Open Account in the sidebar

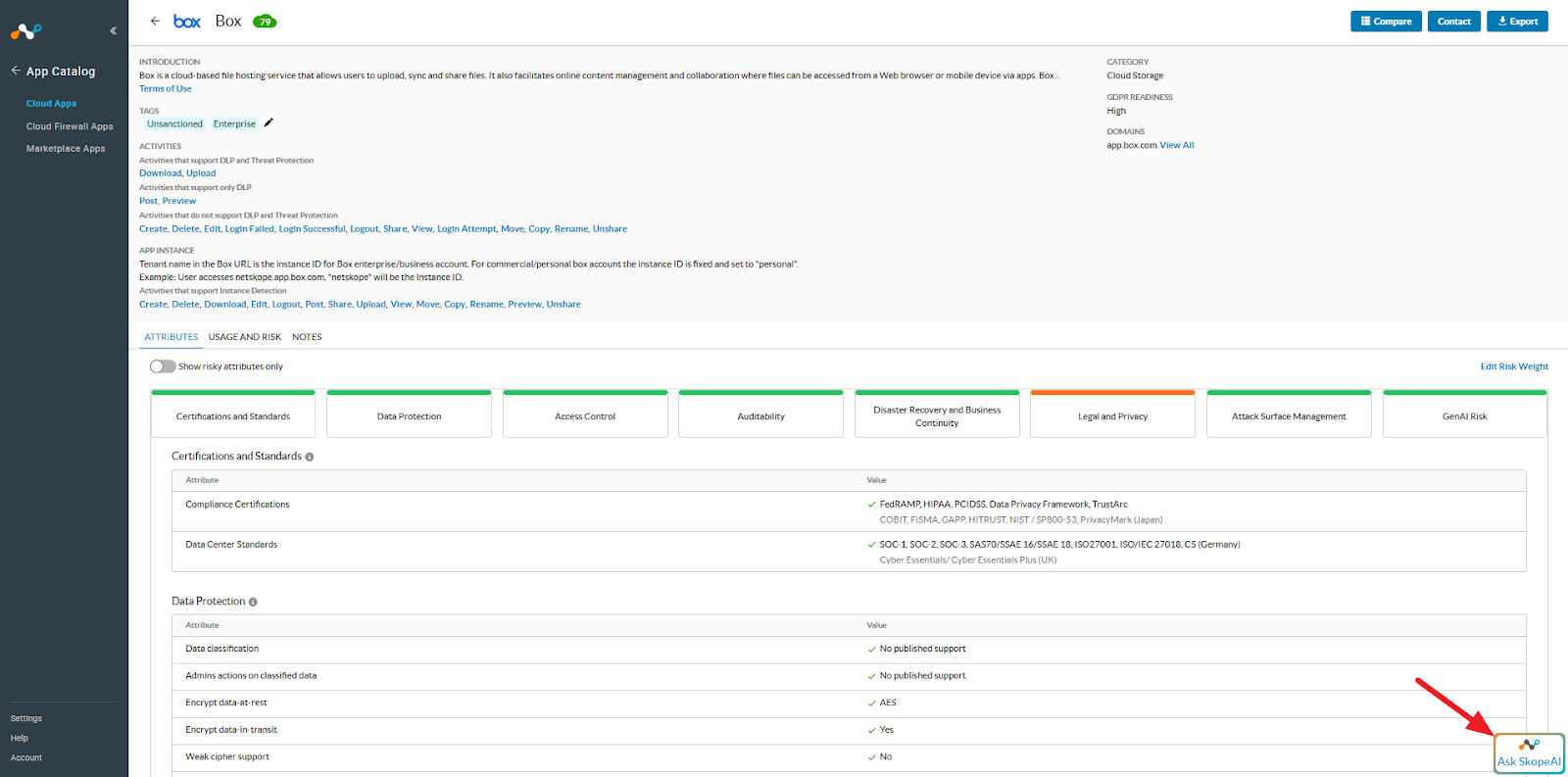26,757
